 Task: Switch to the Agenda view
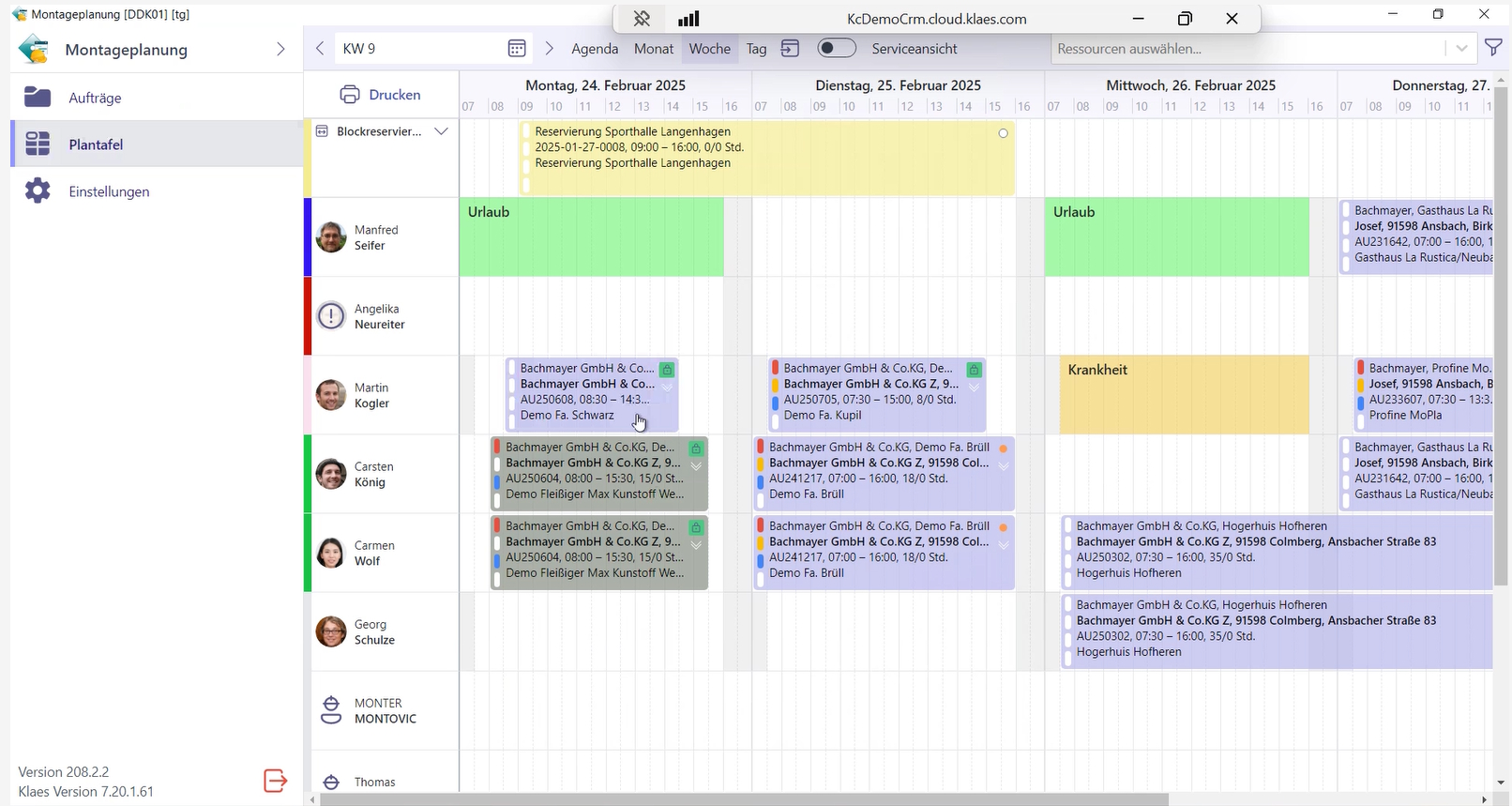click(595, 49)
